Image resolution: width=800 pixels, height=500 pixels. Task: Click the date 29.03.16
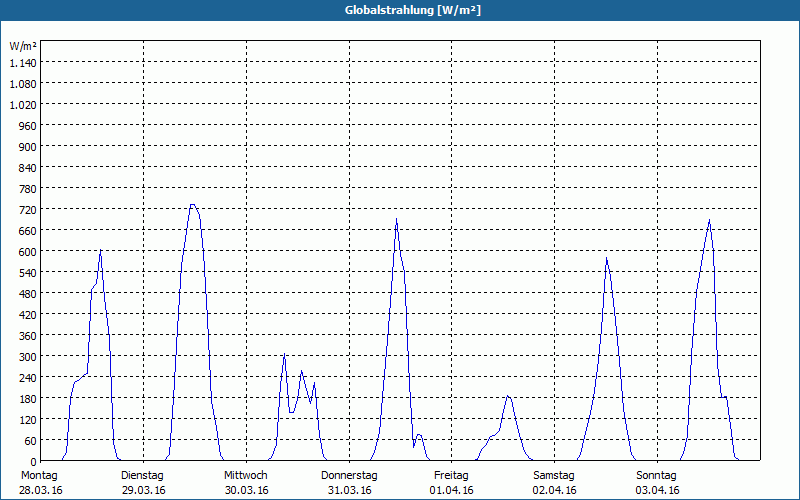[144, 491]
